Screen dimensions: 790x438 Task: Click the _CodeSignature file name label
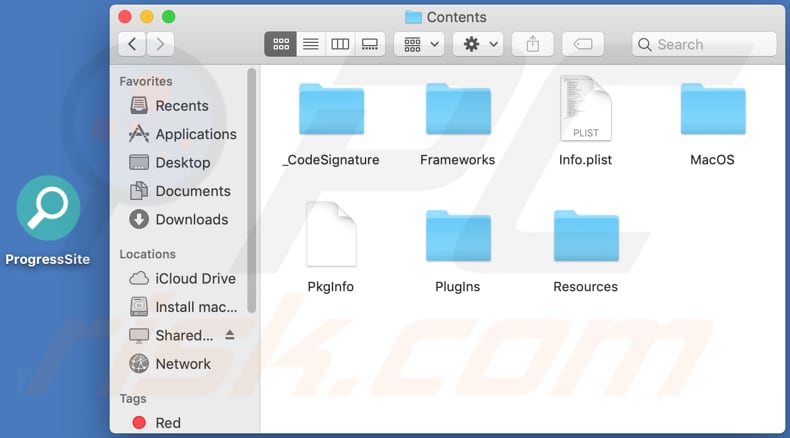331,160
